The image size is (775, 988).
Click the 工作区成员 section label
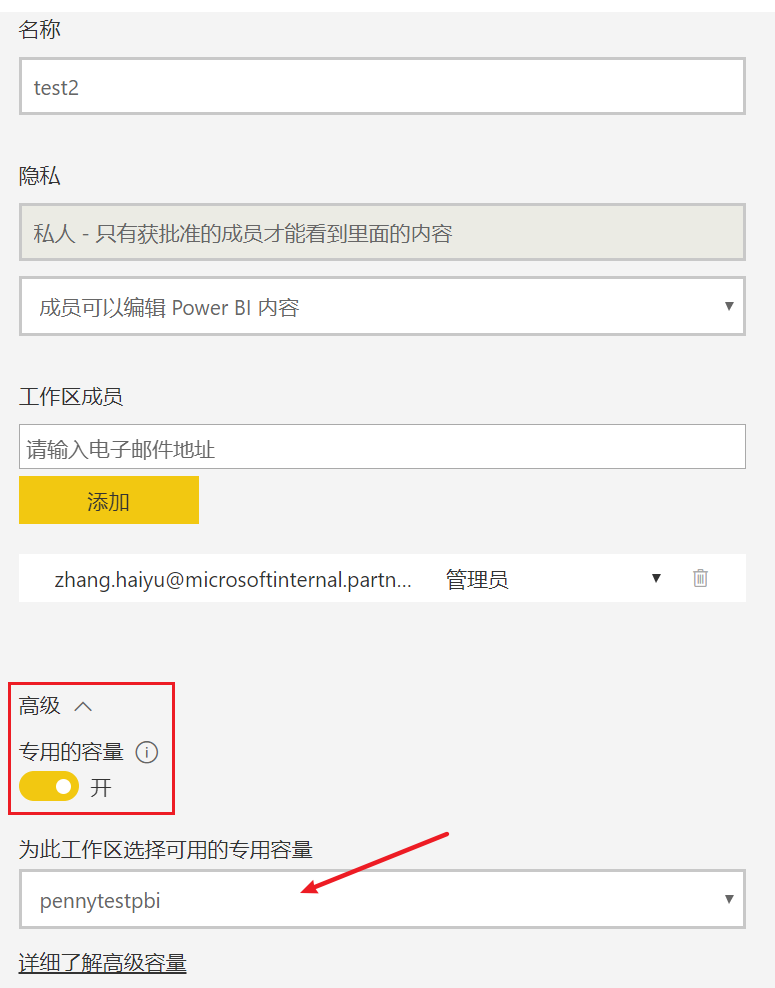[71, 397]
